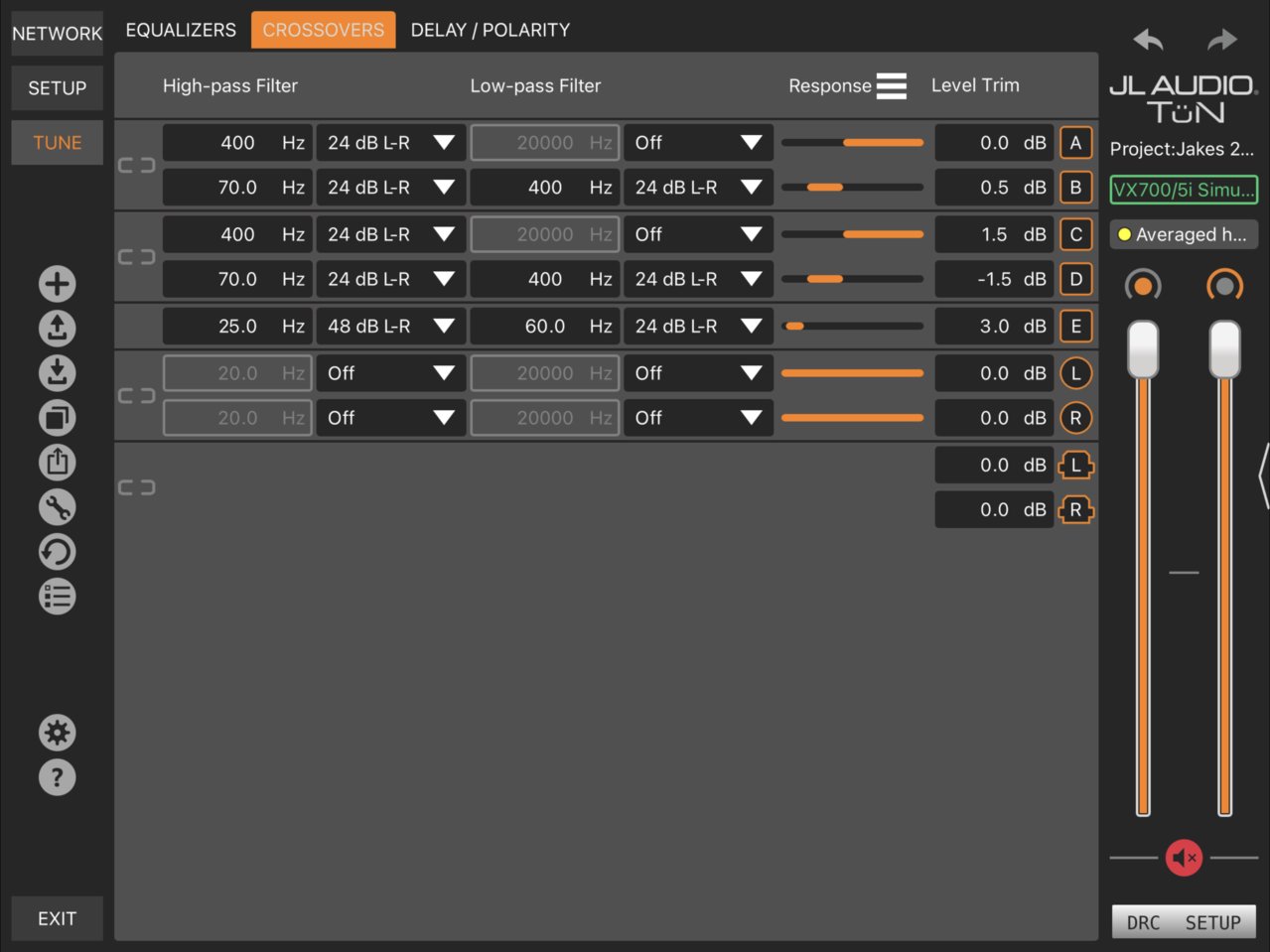Toggle link for channels A and B
Screen dimensions: 1270x952
click(x=136, y=165)
